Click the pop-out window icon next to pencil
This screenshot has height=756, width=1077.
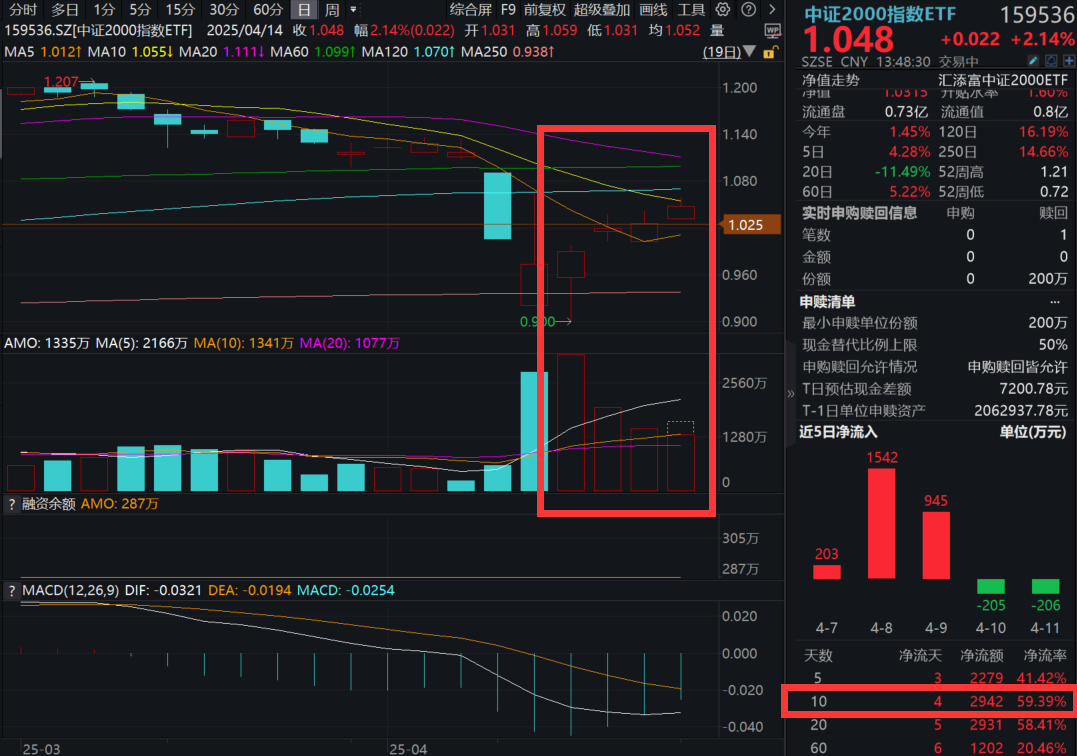pos(1052,59)
